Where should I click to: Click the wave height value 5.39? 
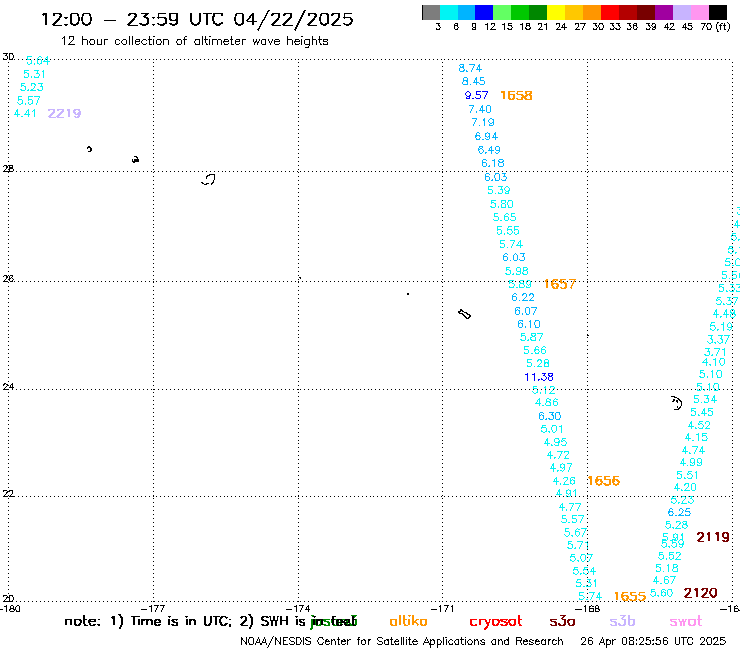(x=499, y=190)
